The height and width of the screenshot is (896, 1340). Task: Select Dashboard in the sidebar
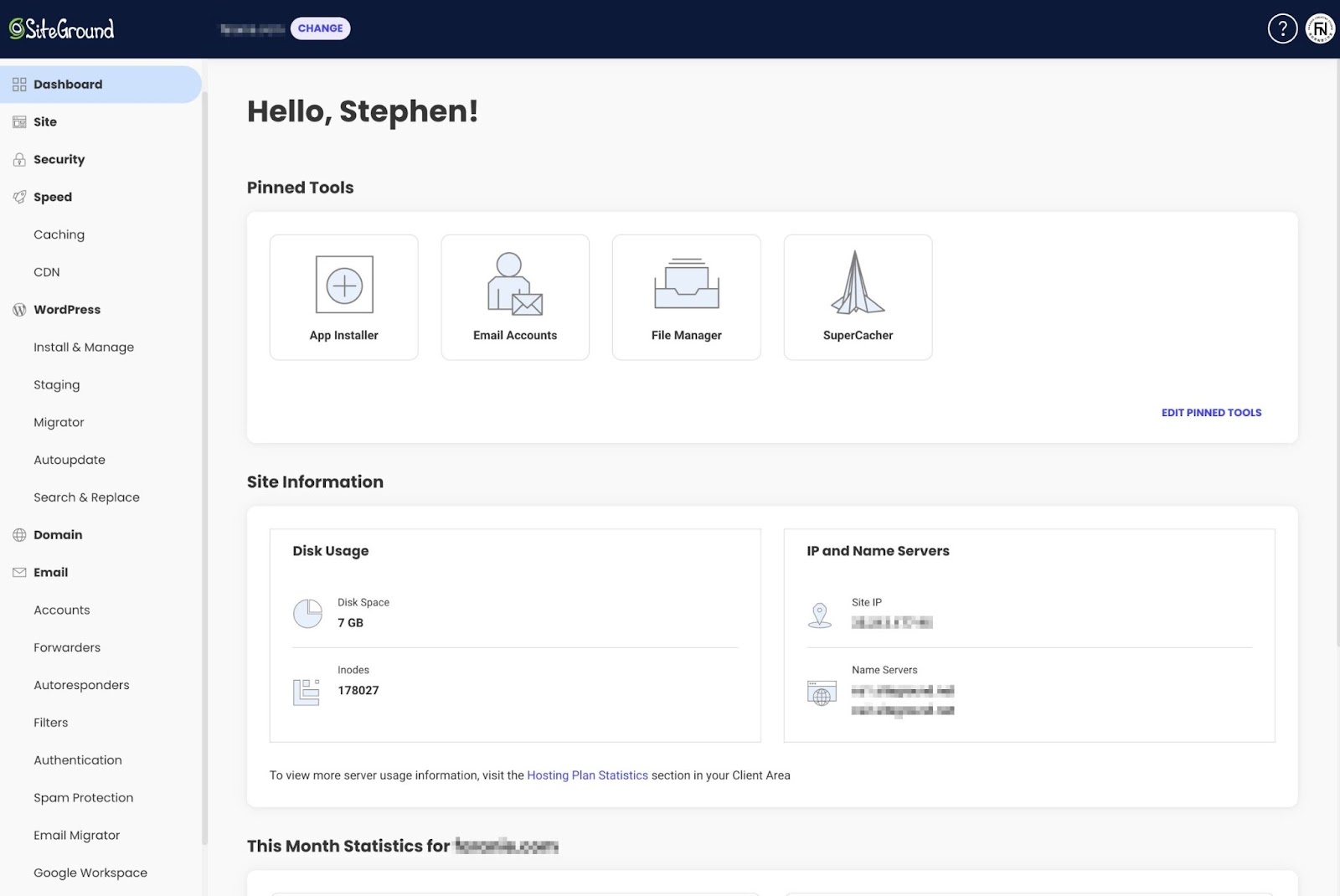pos(100,85)
